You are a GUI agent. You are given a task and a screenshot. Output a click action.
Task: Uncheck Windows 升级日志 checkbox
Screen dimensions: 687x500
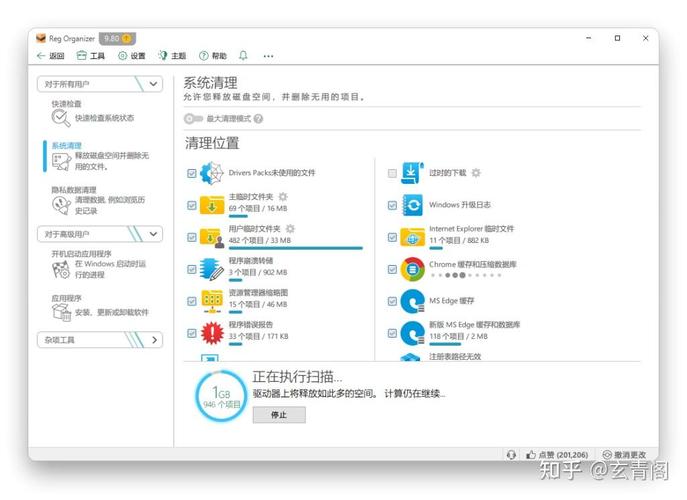(x=393, y=205)
